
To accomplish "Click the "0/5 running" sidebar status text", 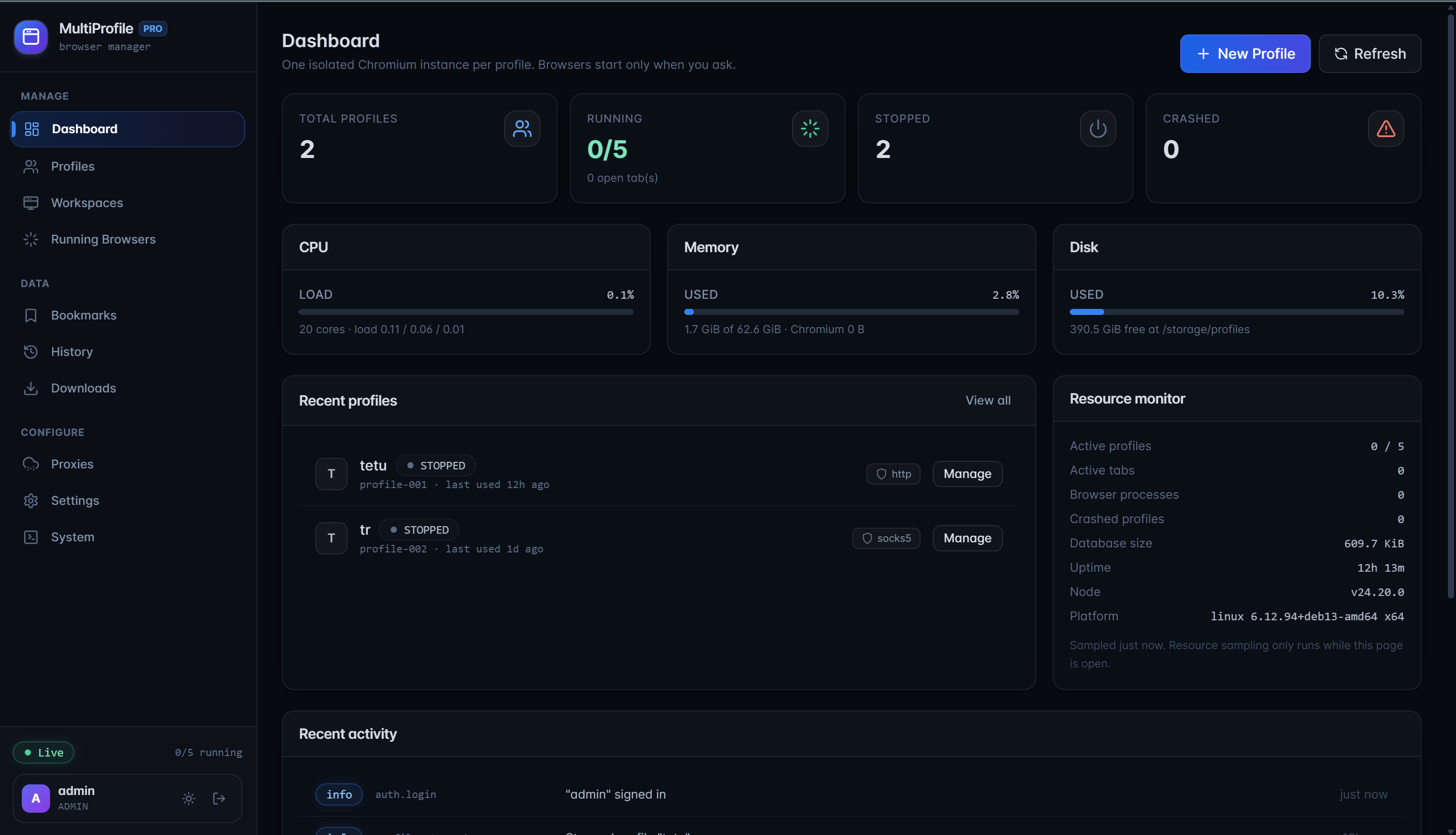I will (209, 752).
